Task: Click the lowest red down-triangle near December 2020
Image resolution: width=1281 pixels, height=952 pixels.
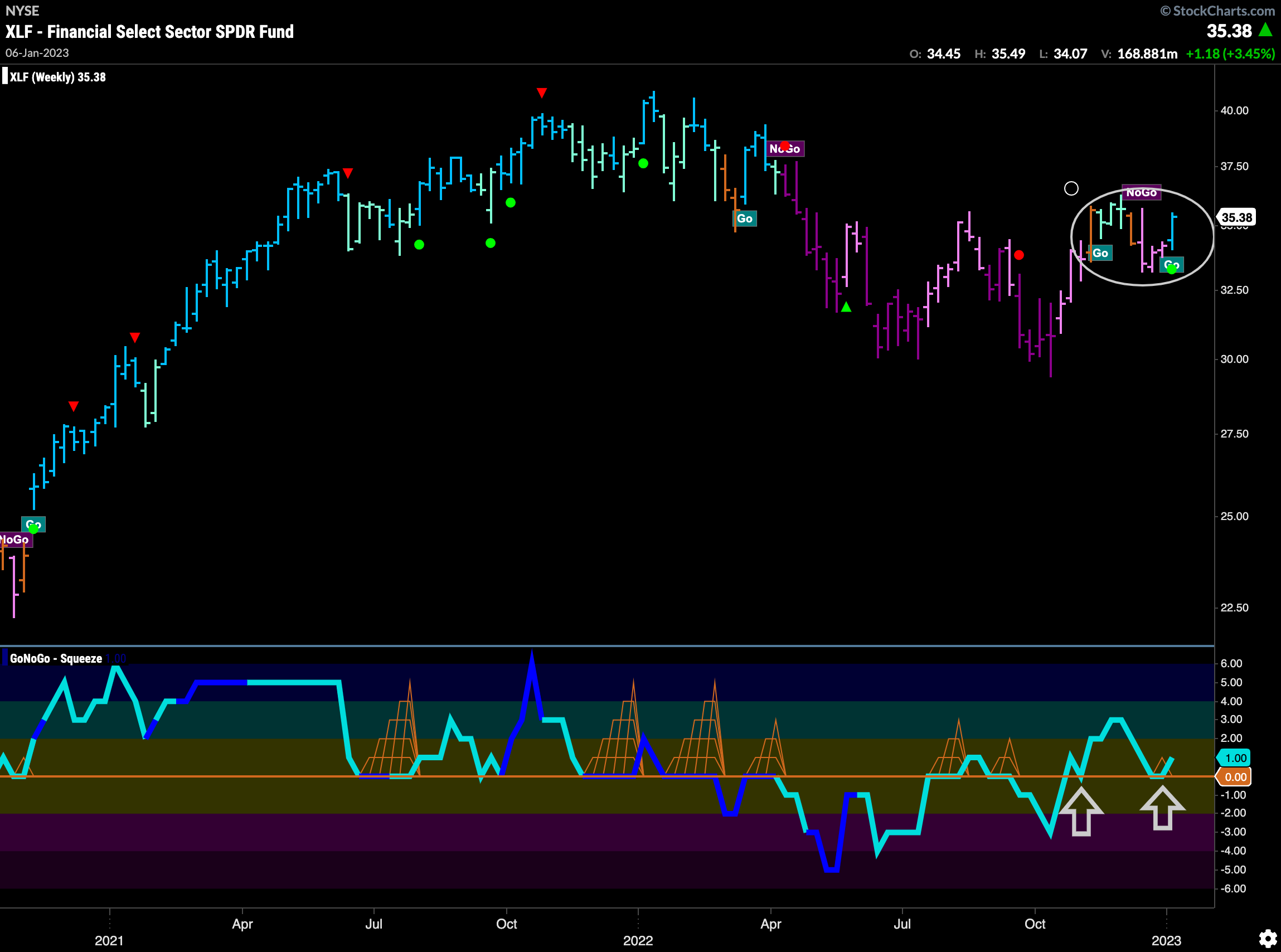Action: 73,406
